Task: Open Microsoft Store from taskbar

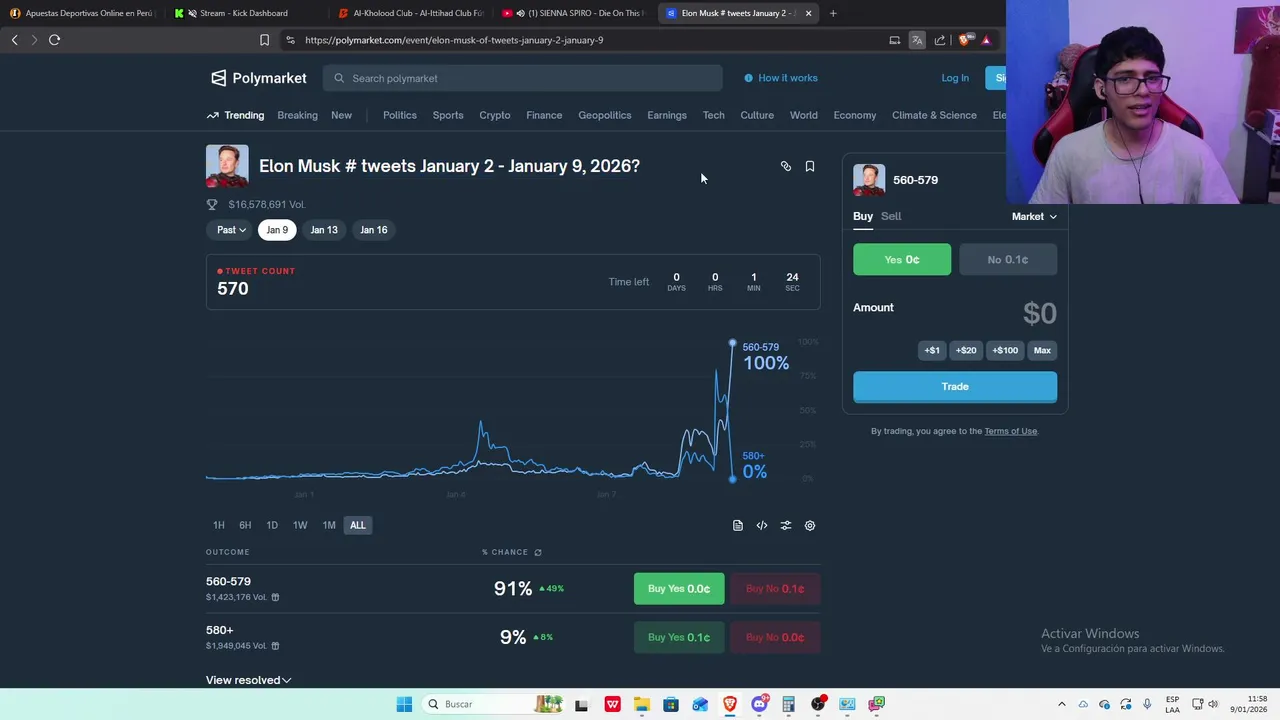Action: coord(671,704)
